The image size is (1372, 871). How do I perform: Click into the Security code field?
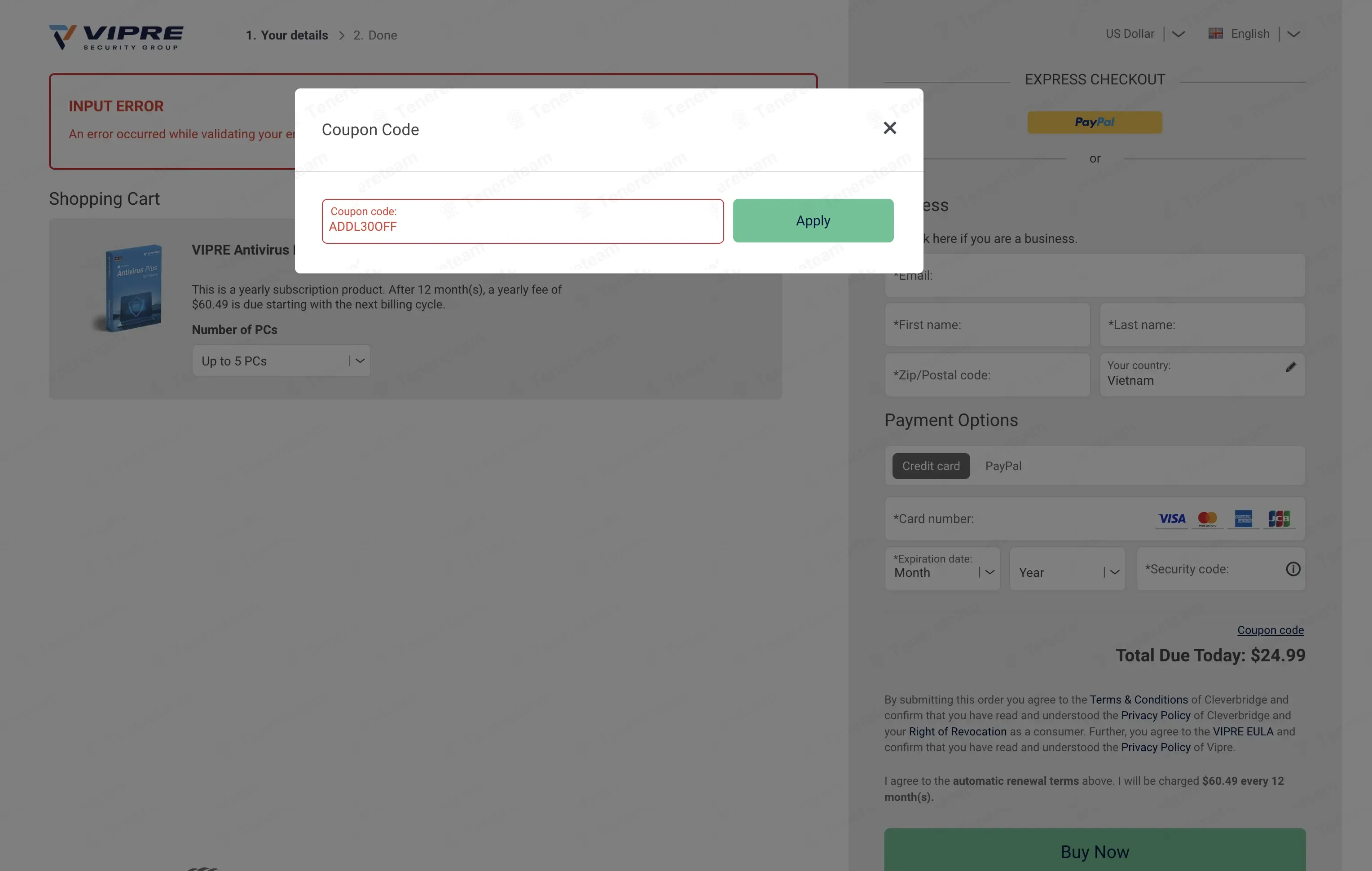coord(1220,569)
